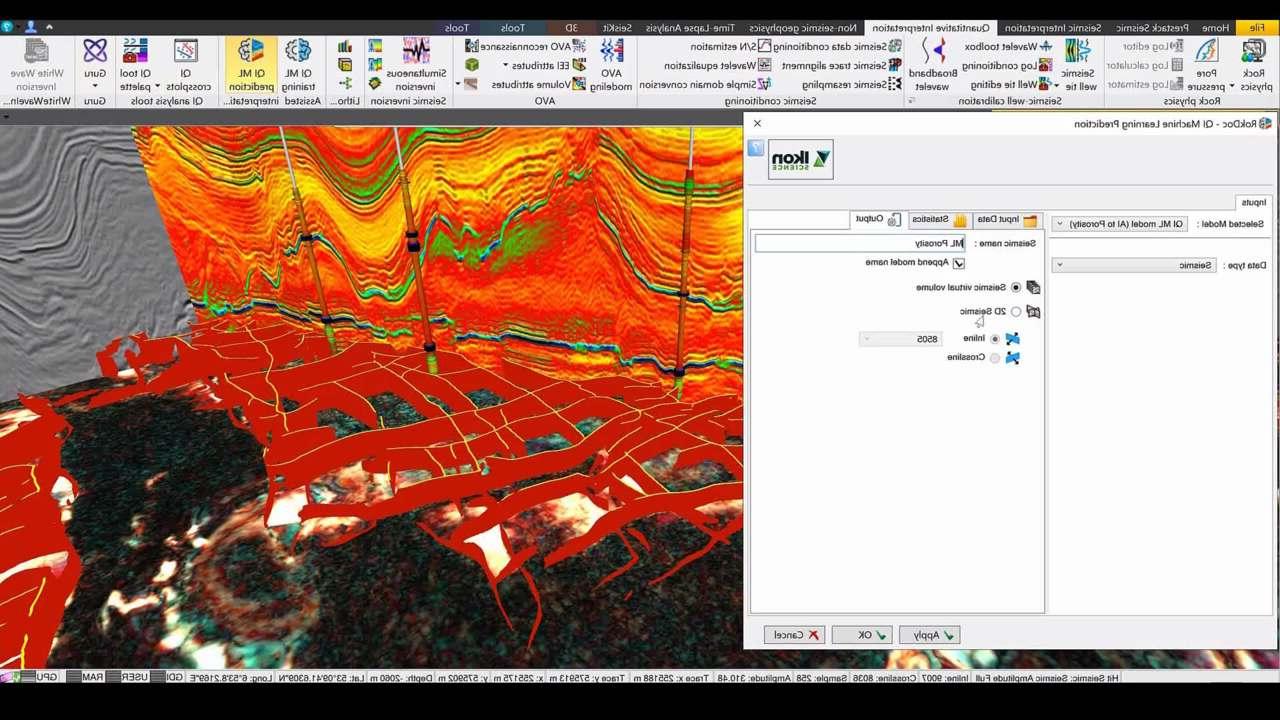Switch to the Input Data tab
The height and width of the screenshot is (720, 1280).
pos(1006,219)
